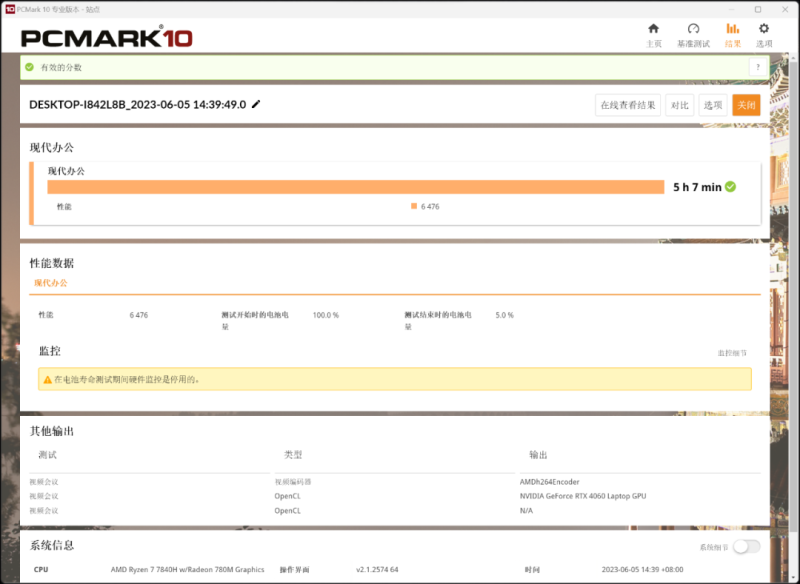Click the green valid score check icon
The image size is (800, 584).
[x=29, y=67]
